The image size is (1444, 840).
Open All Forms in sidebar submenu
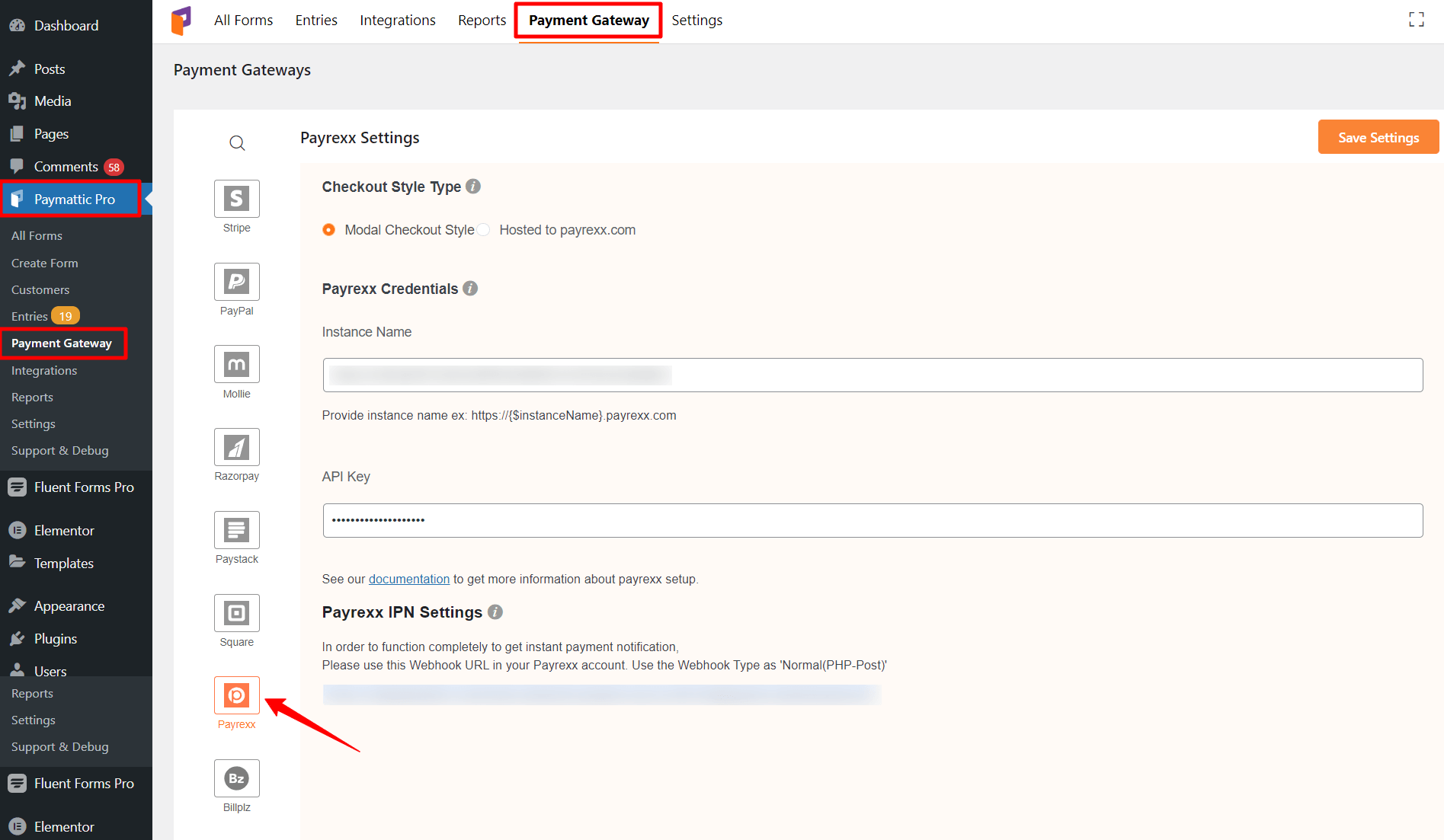tap(37, 236)
